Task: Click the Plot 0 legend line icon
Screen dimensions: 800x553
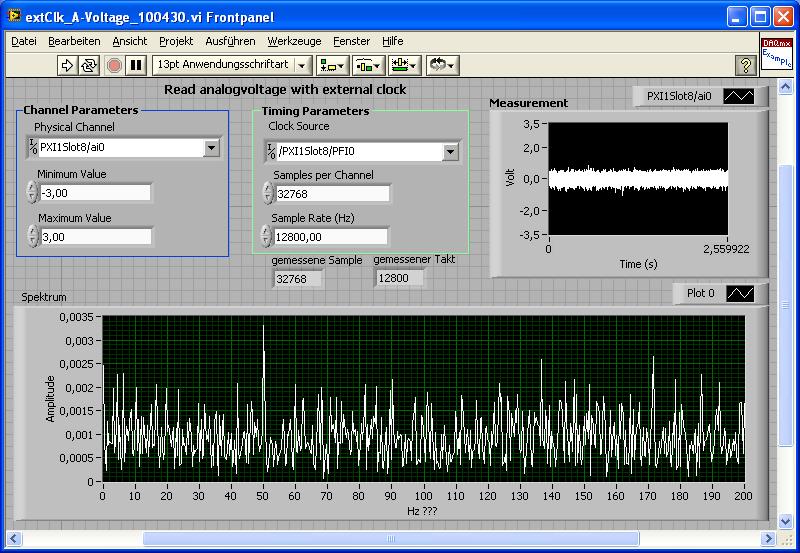Action: [741, 294]
